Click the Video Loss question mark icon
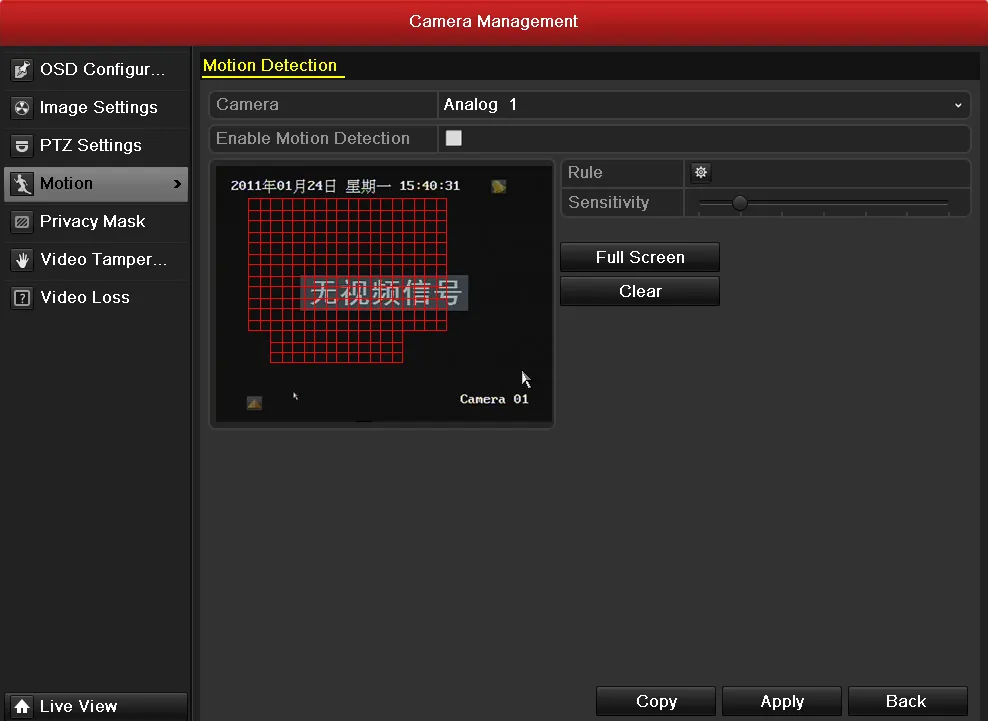 pos(22,298)
